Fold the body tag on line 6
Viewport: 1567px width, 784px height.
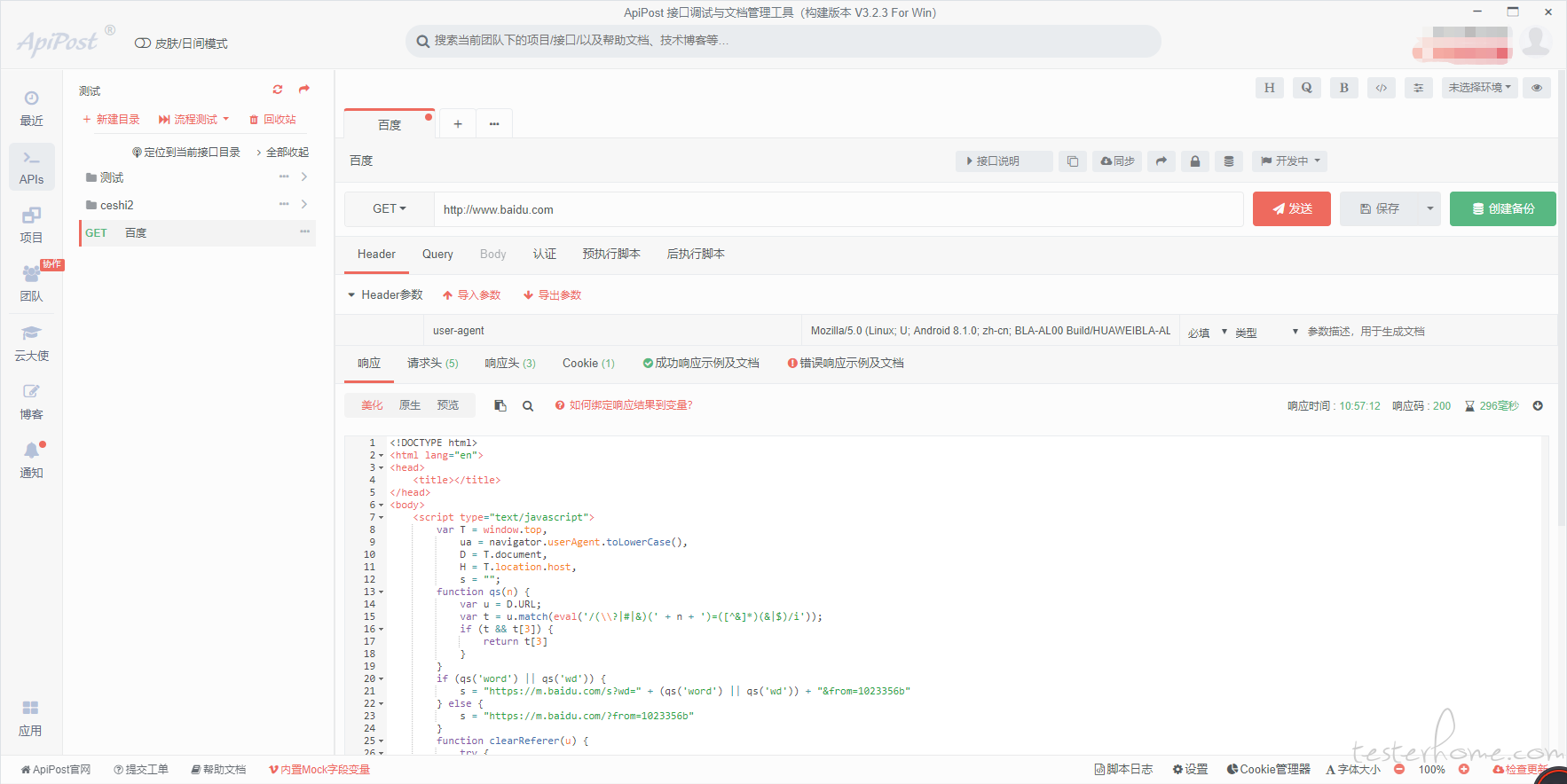click(x=382, y=505)
